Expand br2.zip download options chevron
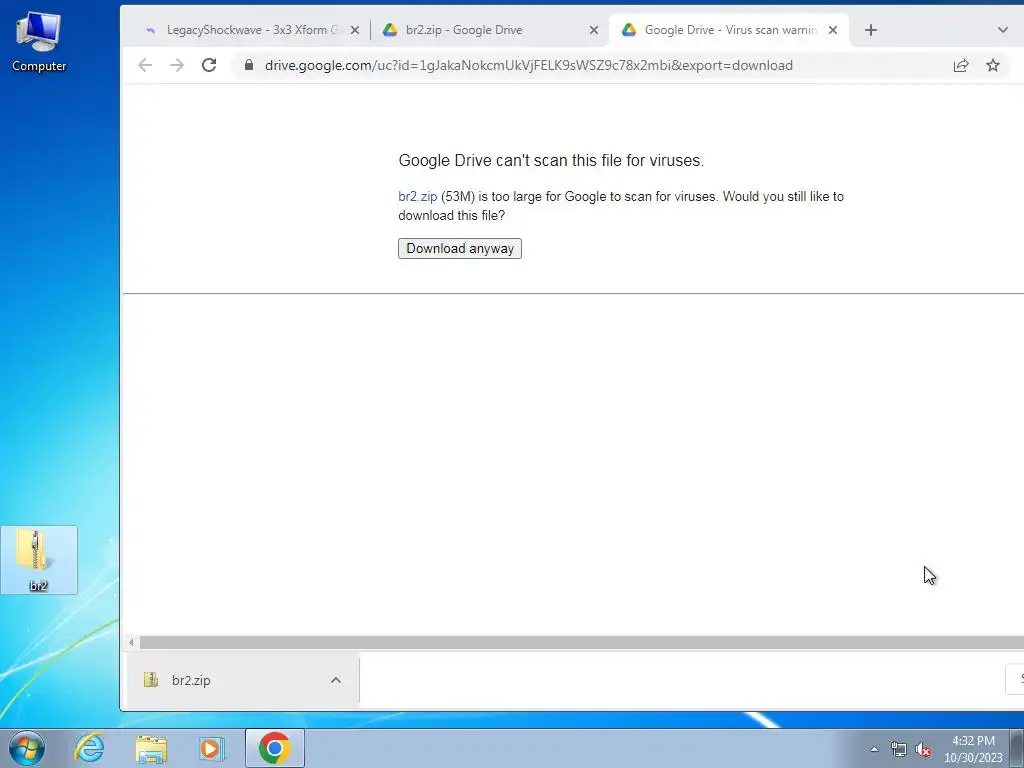Screen dimensions: 1024x768 tap(336, 680)
